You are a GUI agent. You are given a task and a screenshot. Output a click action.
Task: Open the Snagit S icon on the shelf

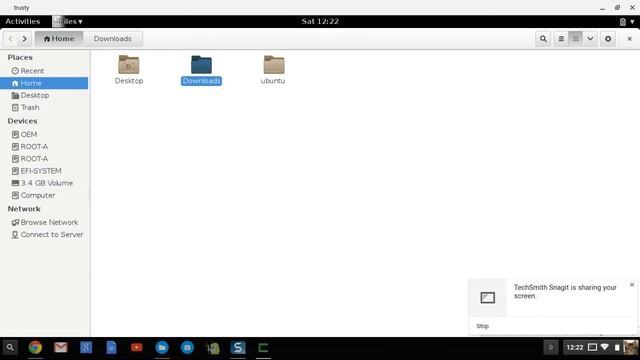point(238,348)
